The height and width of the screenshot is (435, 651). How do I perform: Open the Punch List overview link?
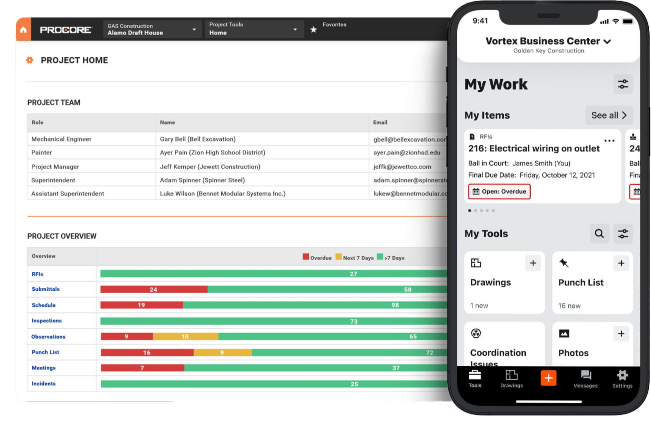point(45,352)
